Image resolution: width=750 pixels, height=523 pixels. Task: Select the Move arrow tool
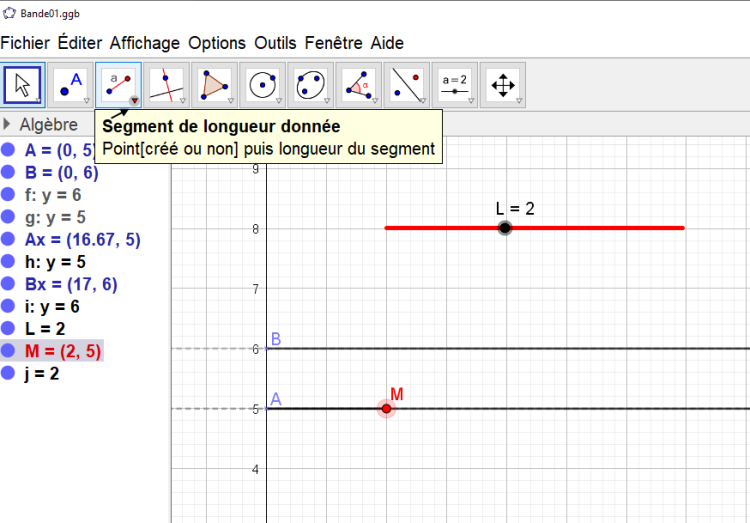22,85
